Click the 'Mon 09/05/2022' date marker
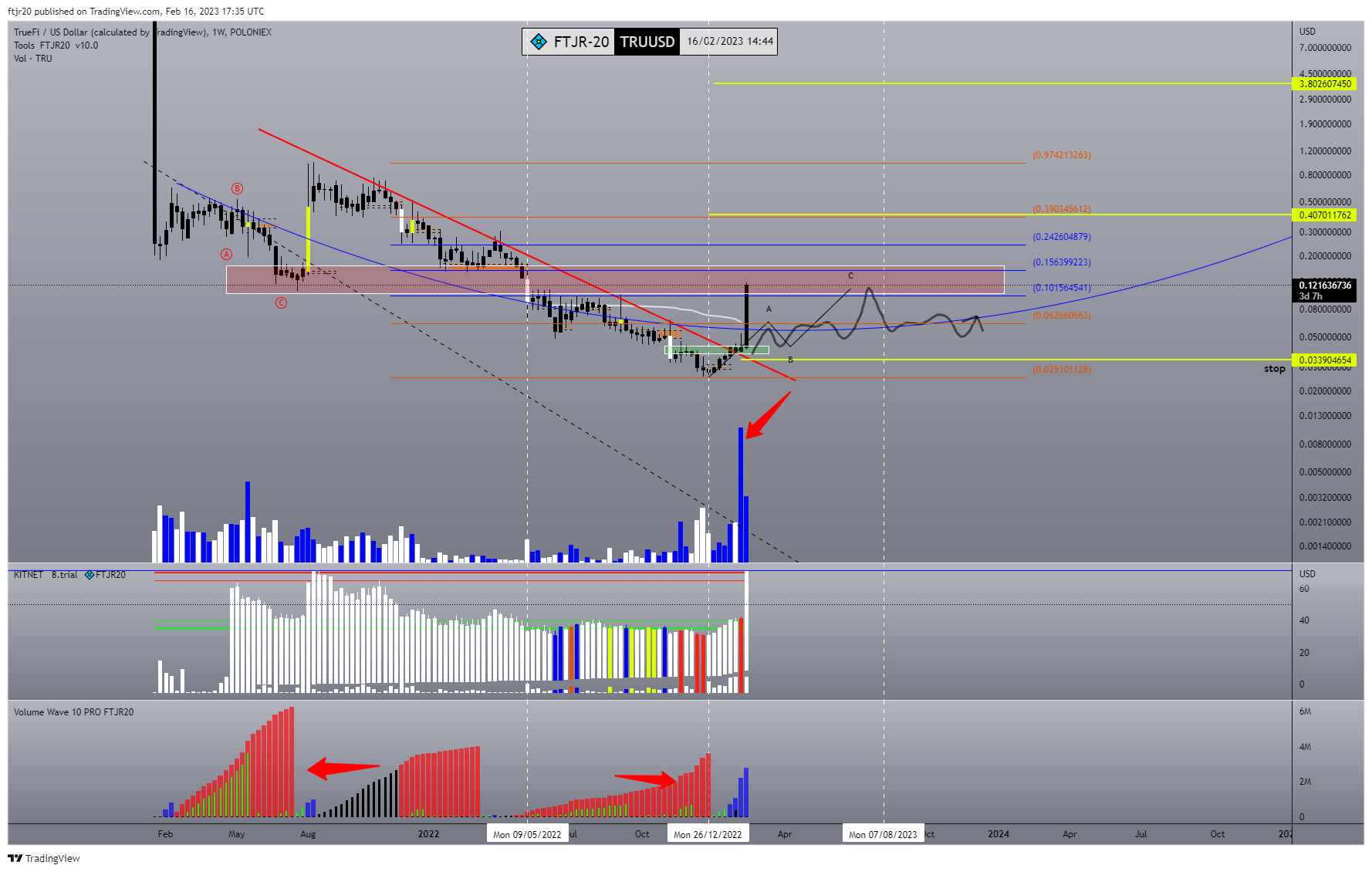1372x872 pixels. click(527, 834)
